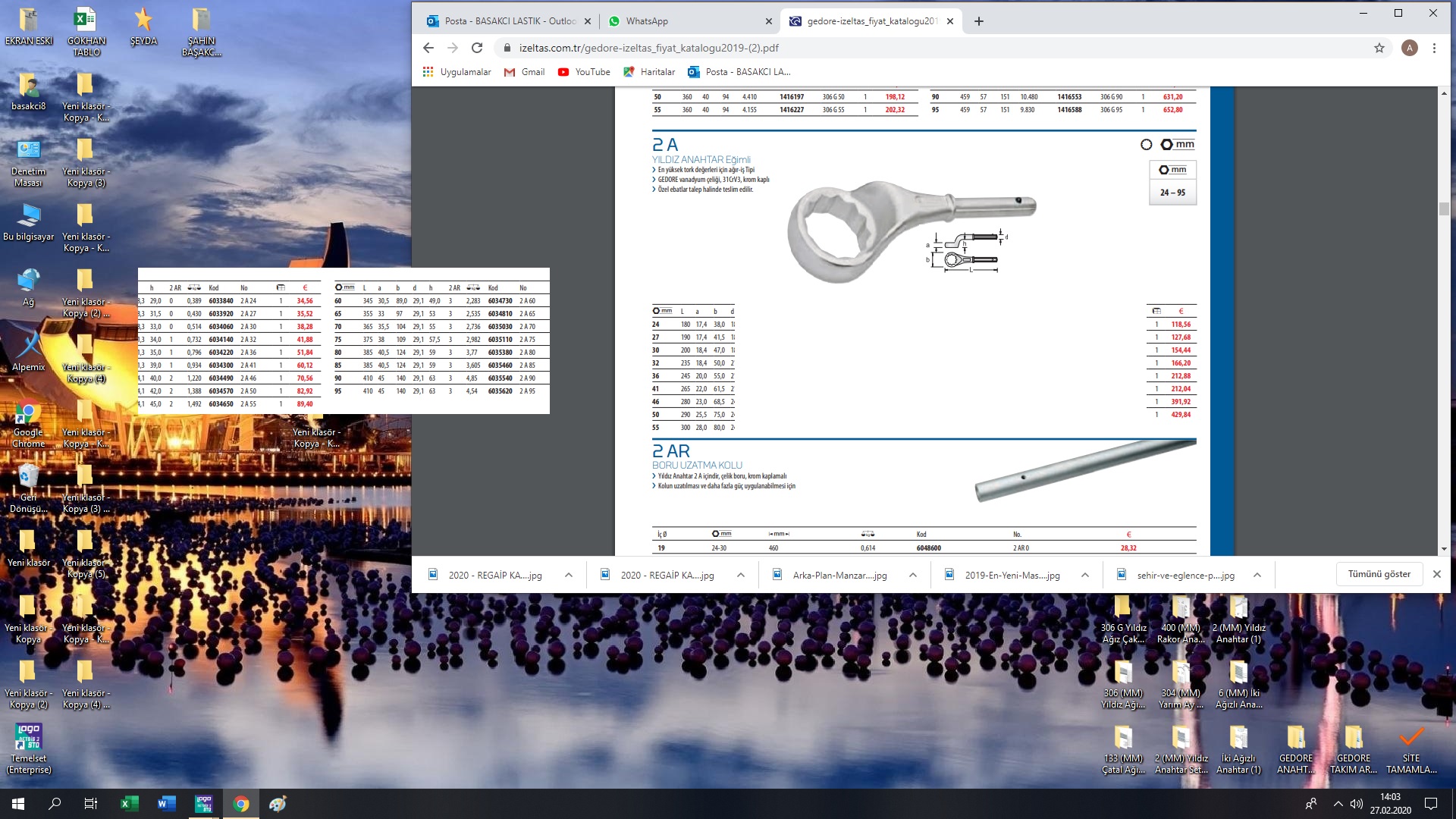The image size is (1456, 819).
Task: Open the Windows Start menu
Action: (18, 804)
